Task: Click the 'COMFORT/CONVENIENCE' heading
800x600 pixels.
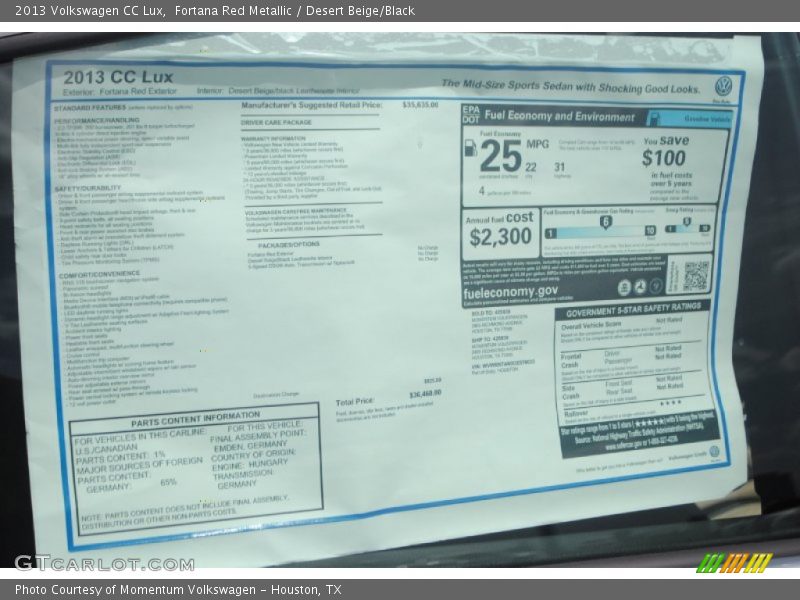Action: [x=99, y=275]
